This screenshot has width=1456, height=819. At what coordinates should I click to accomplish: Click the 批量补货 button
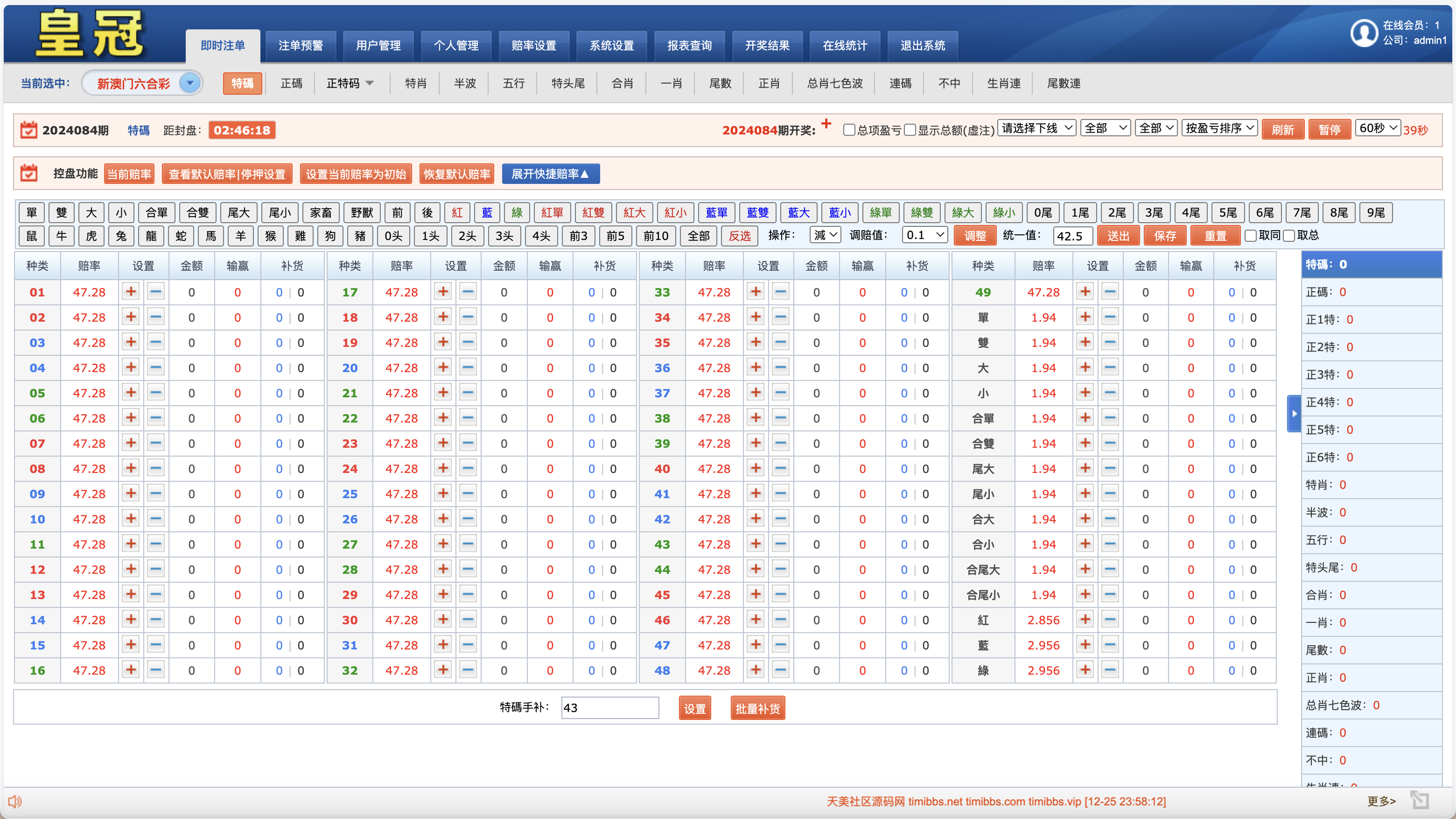click(757, 708)
